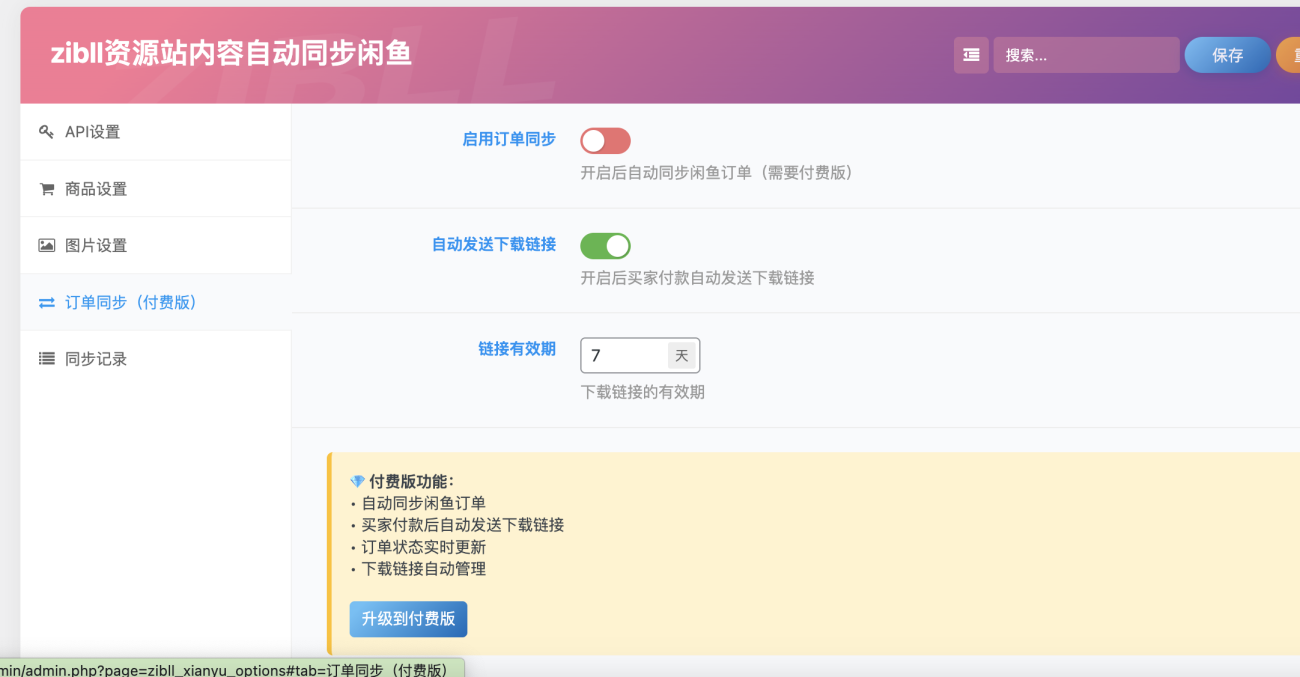Select the 同步记录 tab
The height and width of the screenshot is (677, 1300).
point(96,359)
